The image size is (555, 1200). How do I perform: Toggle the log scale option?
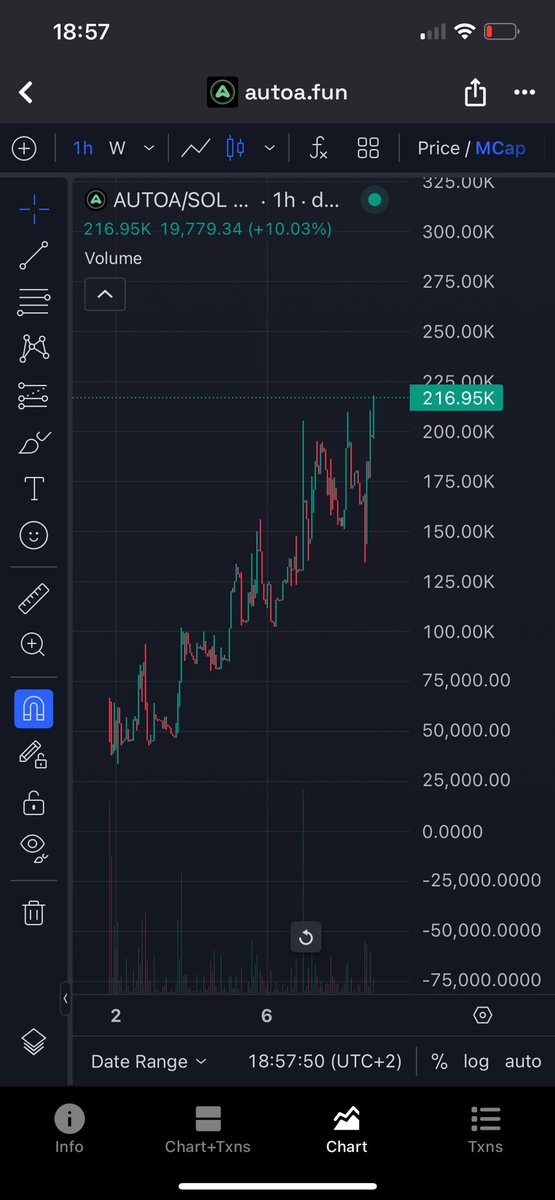(476, 1062)
